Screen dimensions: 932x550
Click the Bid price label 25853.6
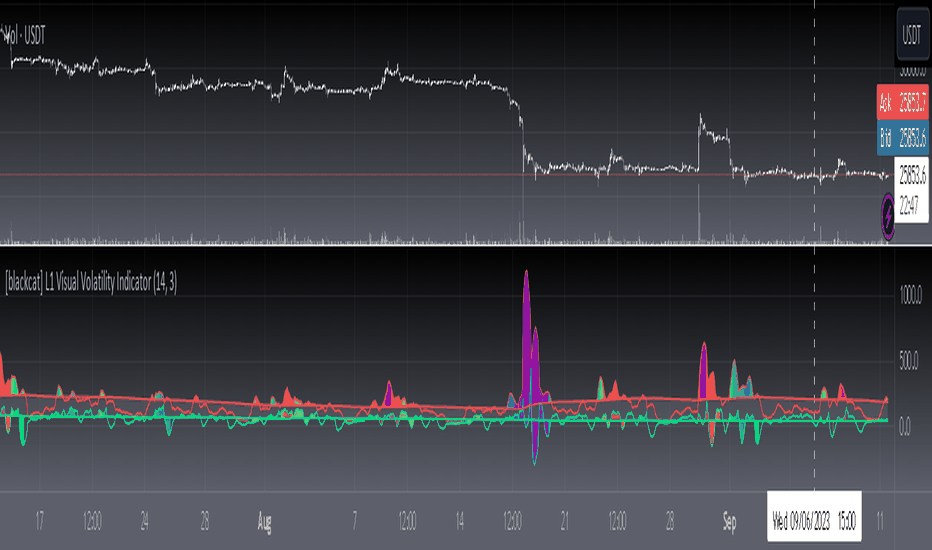903,138
